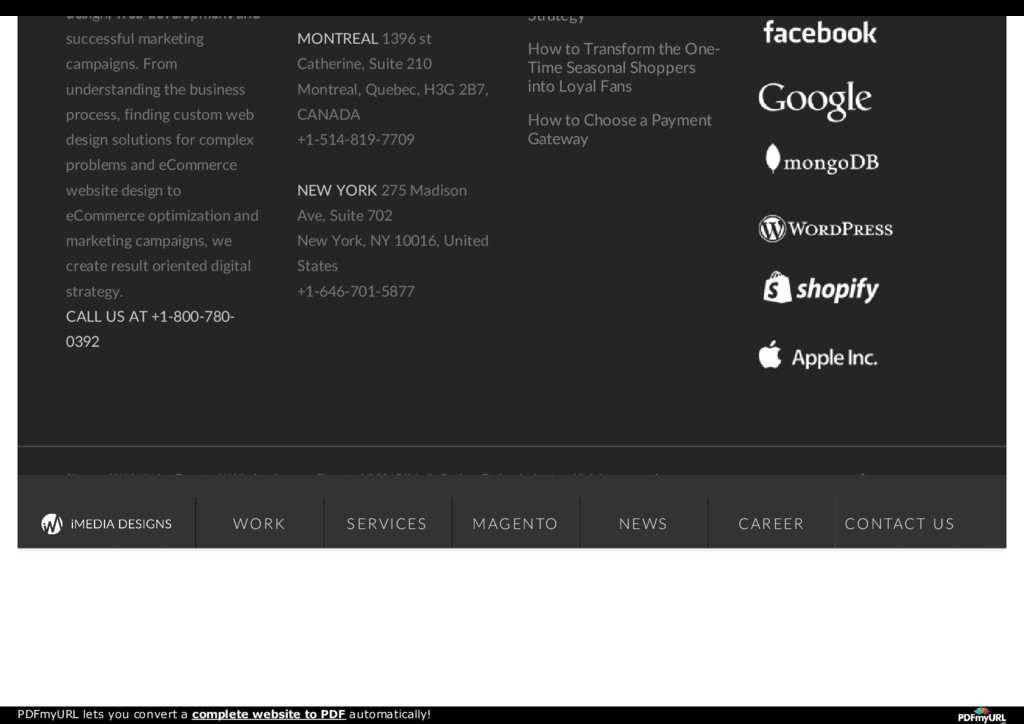Viewport: 1024px width, 724px height.
Task: Click the Google logo
Action: [814, 101]
